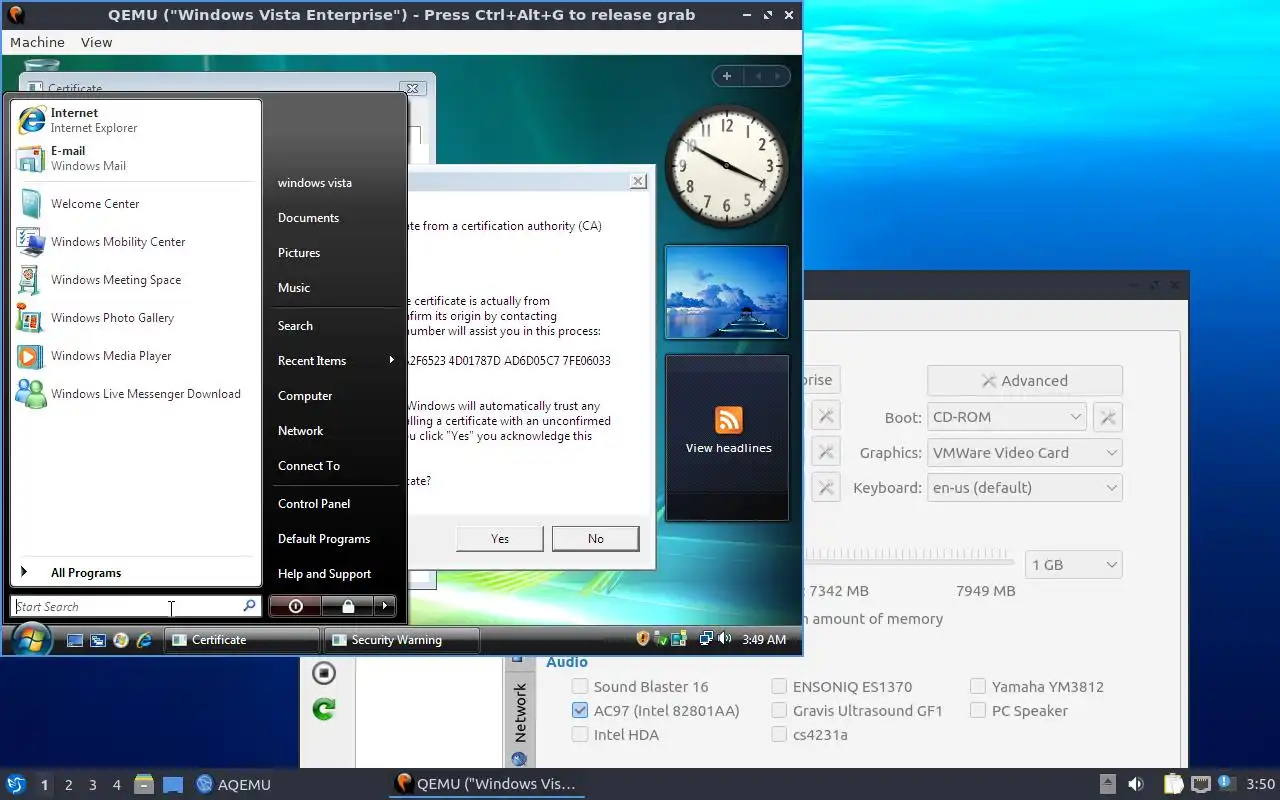Enable Gravis Ultrasound GF1 checkbox

pos(779,711)
